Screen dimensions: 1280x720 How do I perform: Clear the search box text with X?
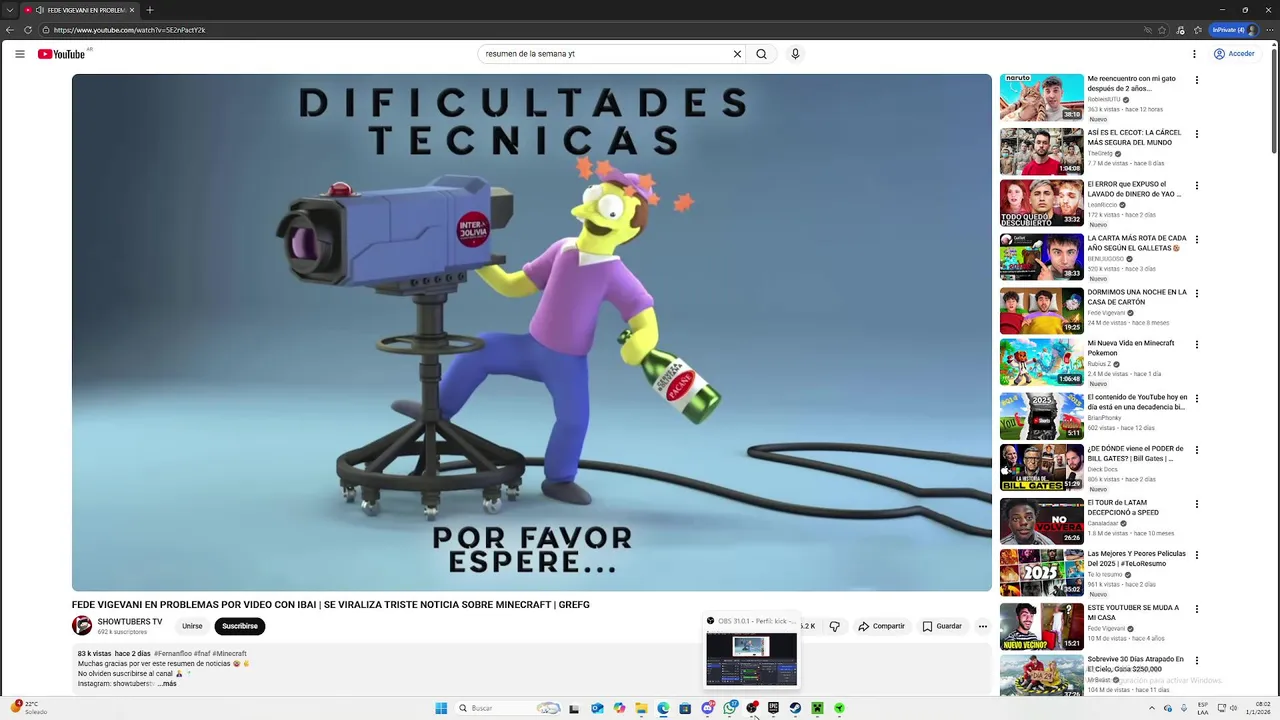[737, 54]
